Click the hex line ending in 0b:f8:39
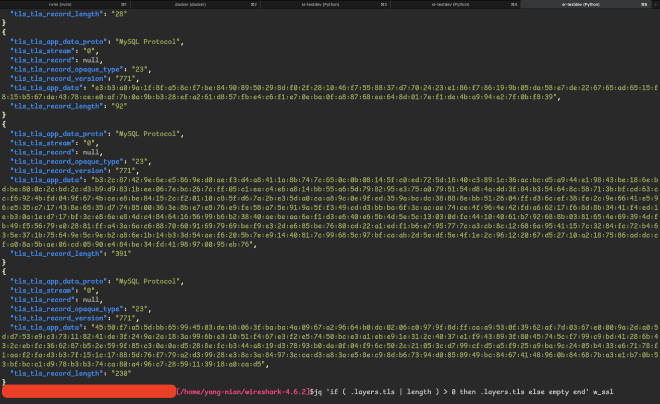Viewport: 660px width, 404px height. (x=281, y=97)
